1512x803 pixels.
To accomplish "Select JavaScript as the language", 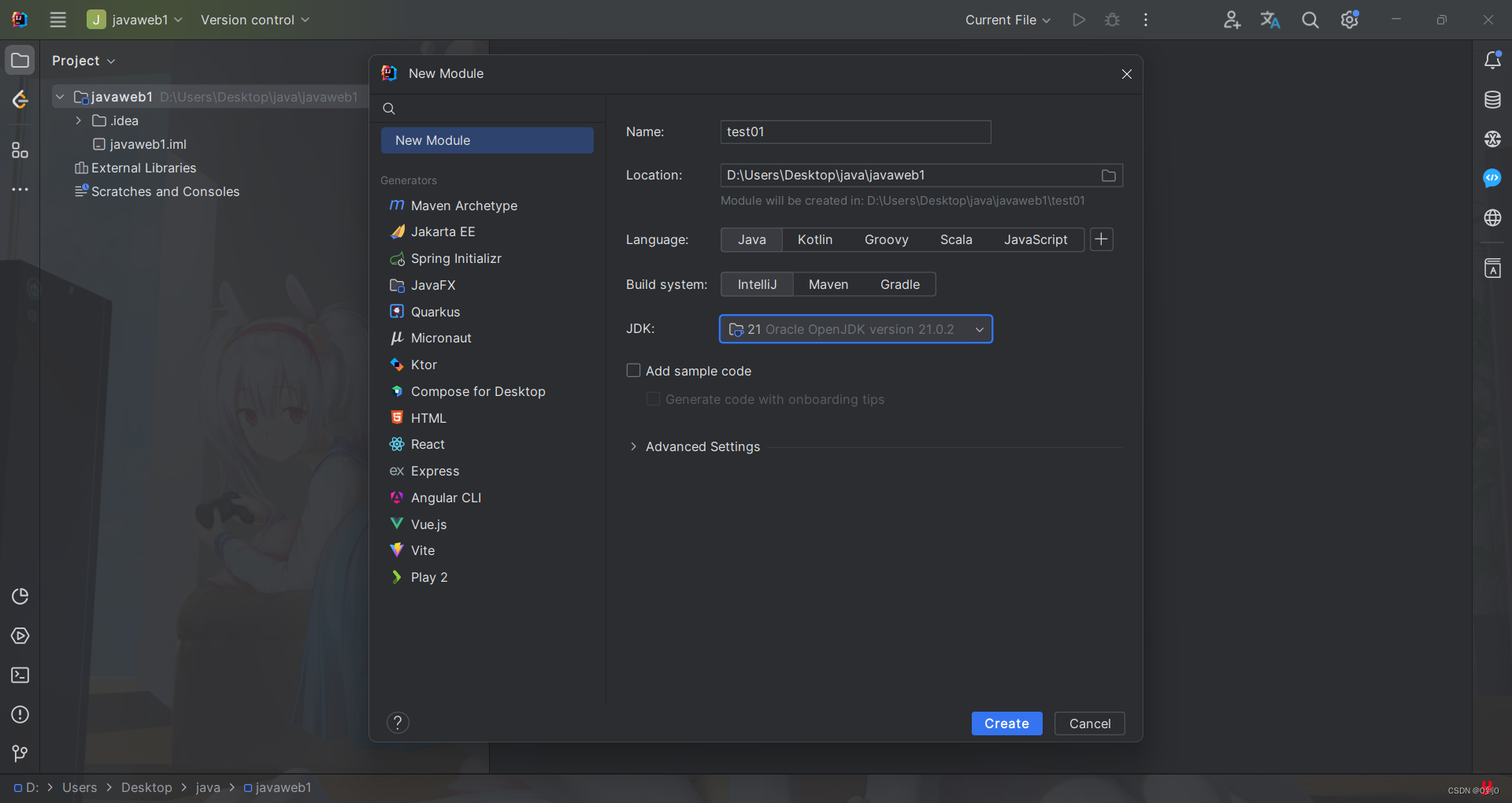I will [x=1036, y=239].
